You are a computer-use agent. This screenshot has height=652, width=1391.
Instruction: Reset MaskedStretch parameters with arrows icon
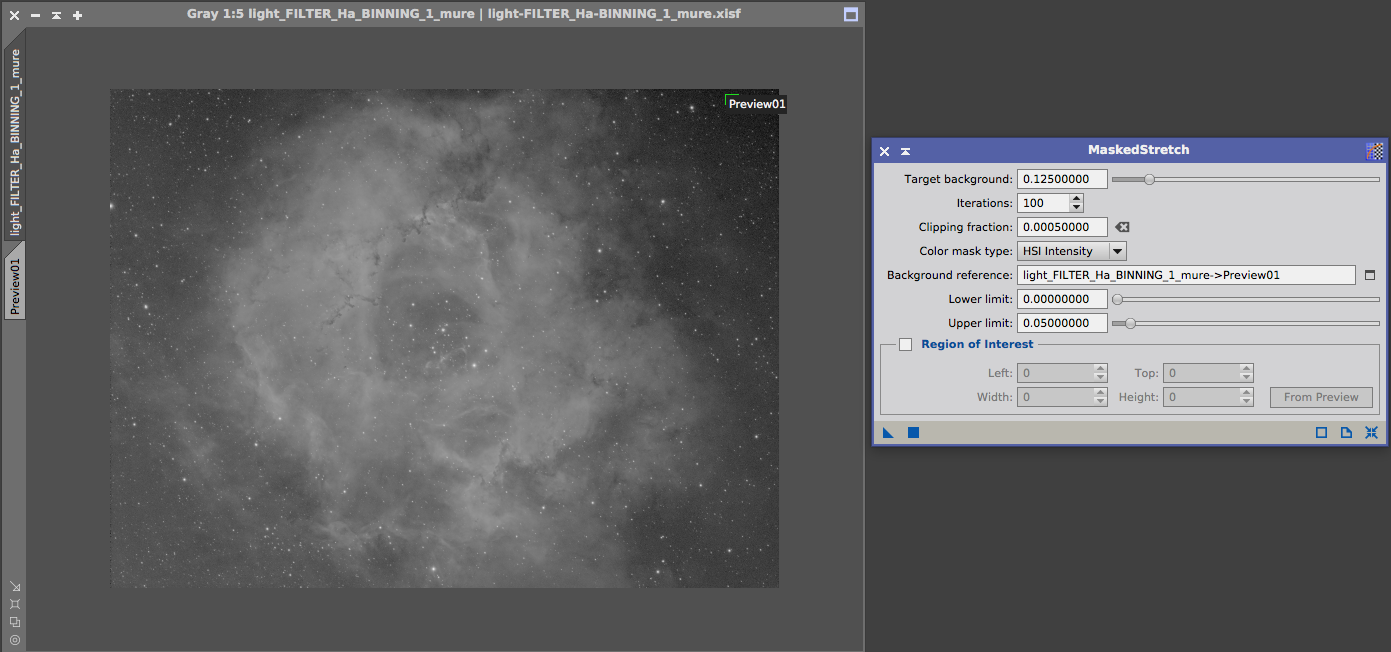[1371, 433]
